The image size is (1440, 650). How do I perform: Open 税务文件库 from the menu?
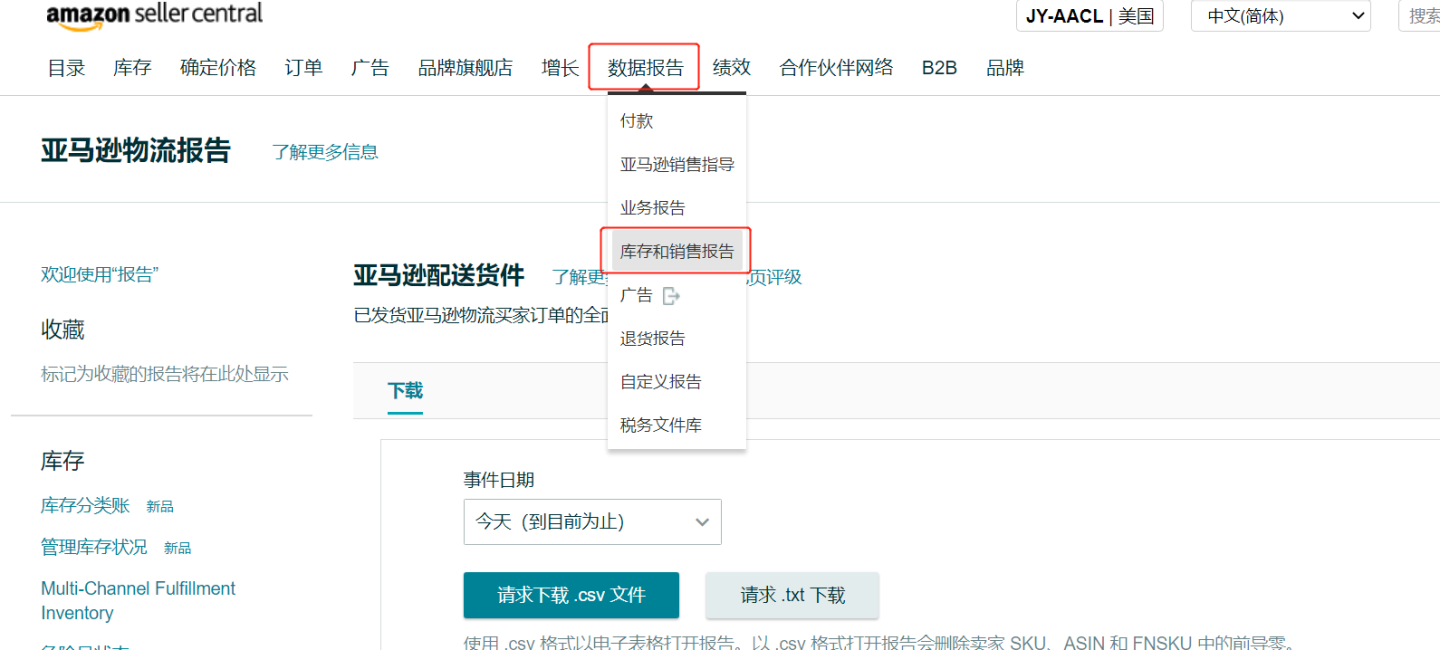coord(662,424)
